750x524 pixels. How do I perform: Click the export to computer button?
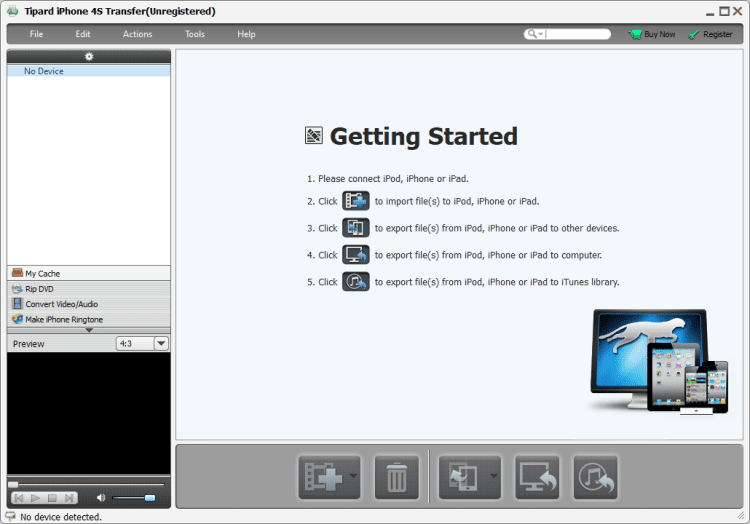tap(537, 477)
